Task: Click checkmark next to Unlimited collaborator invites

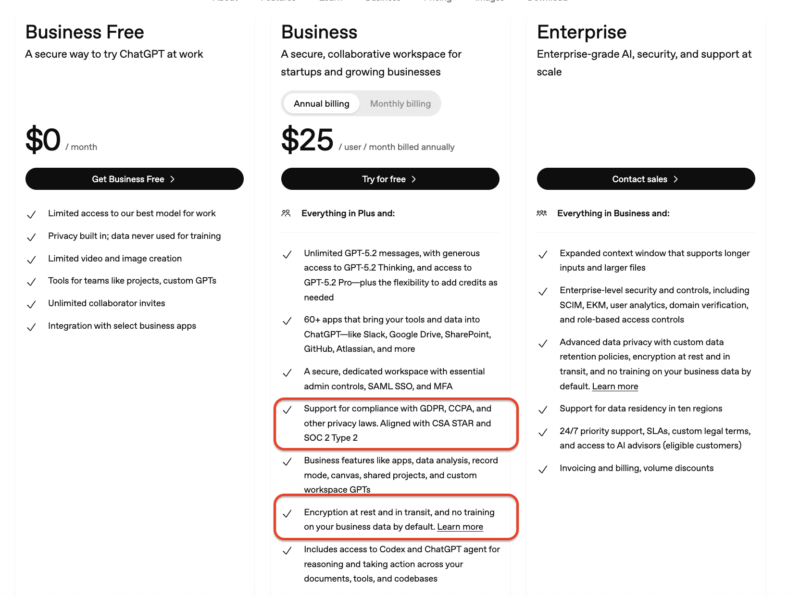Action: click(x=31, y=304)
